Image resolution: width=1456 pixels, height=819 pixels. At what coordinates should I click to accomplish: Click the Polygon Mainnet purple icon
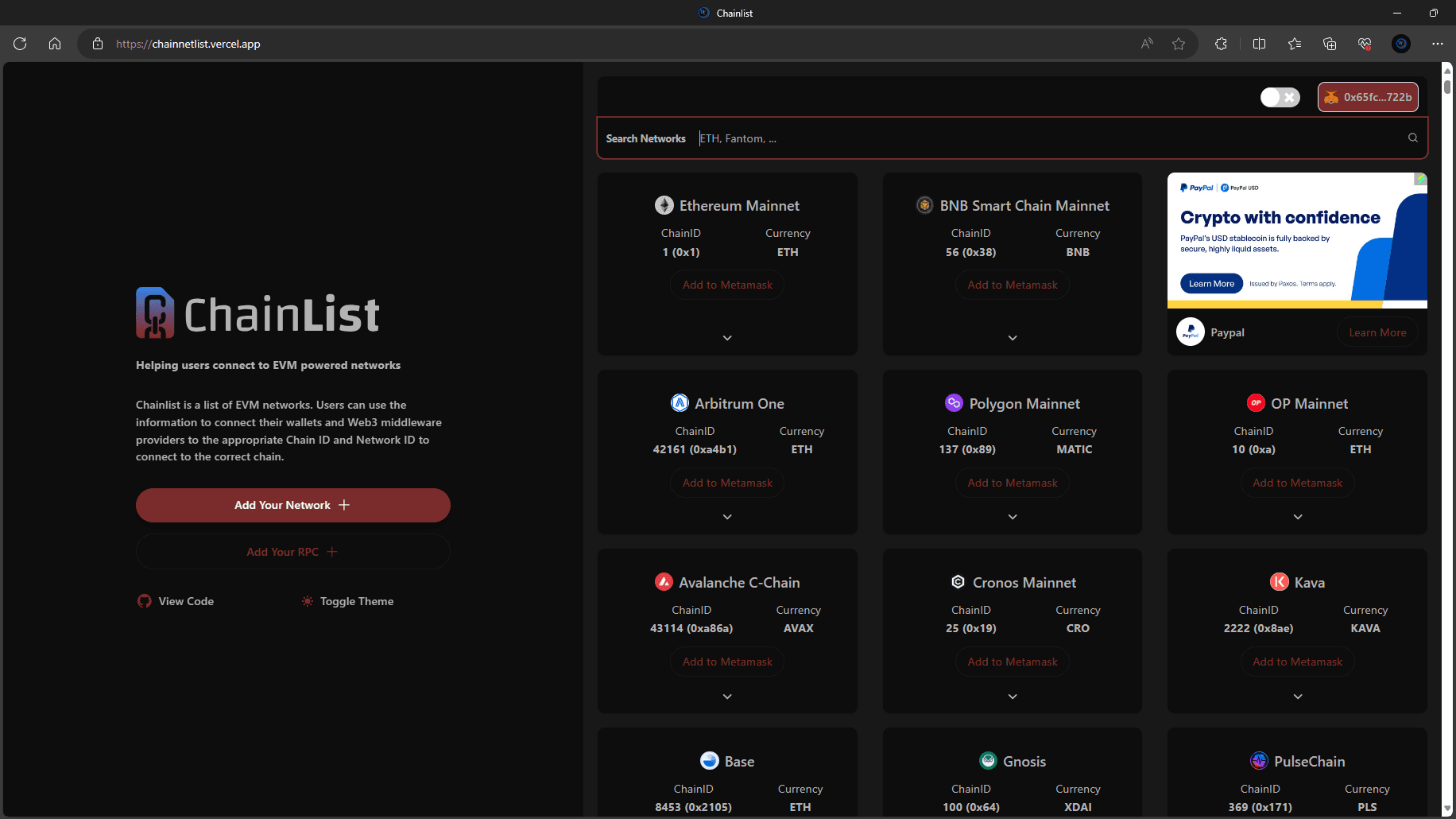click(x=955, y=403)
